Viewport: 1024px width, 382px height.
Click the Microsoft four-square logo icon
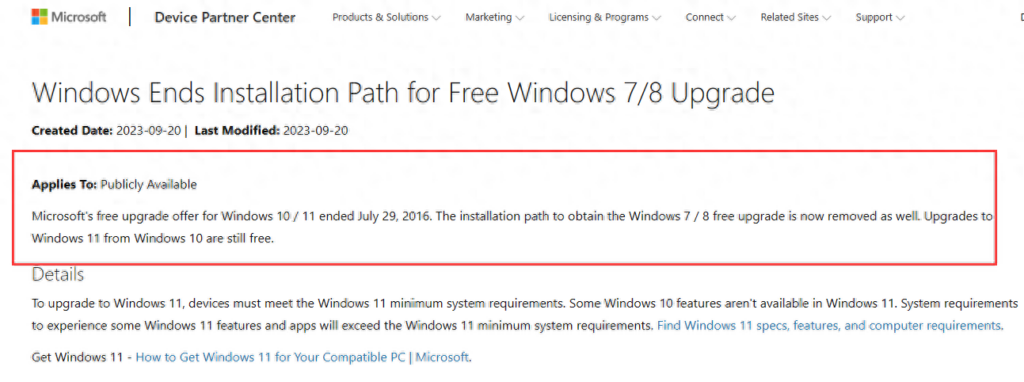39,17
